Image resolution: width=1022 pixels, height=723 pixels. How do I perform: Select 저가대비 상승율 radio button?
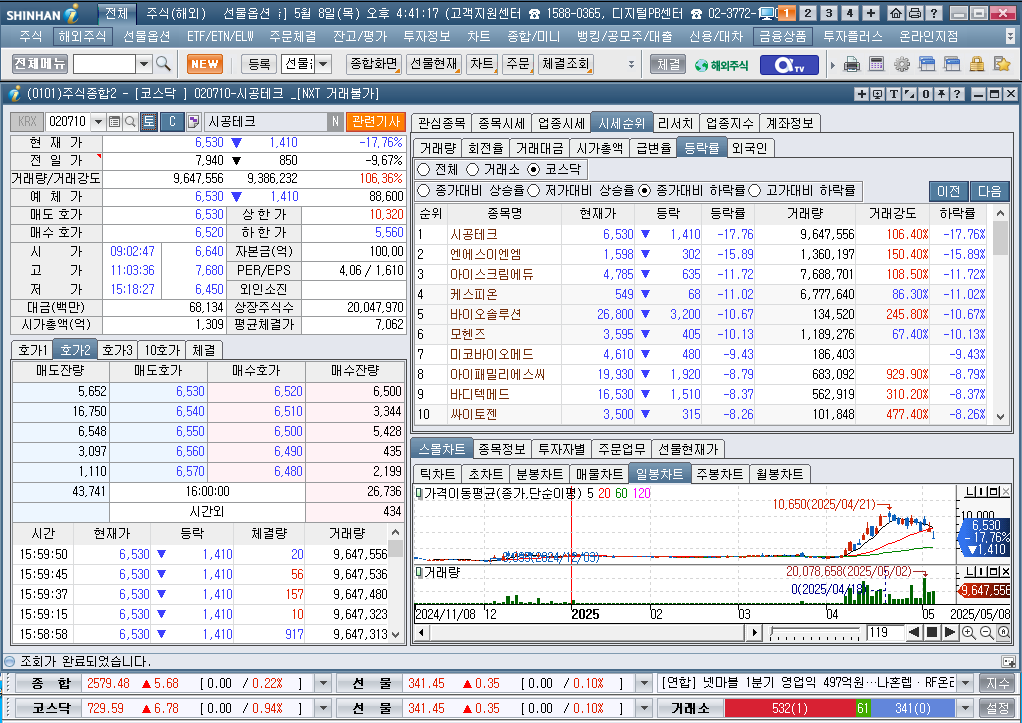click(x=534, y=190)
